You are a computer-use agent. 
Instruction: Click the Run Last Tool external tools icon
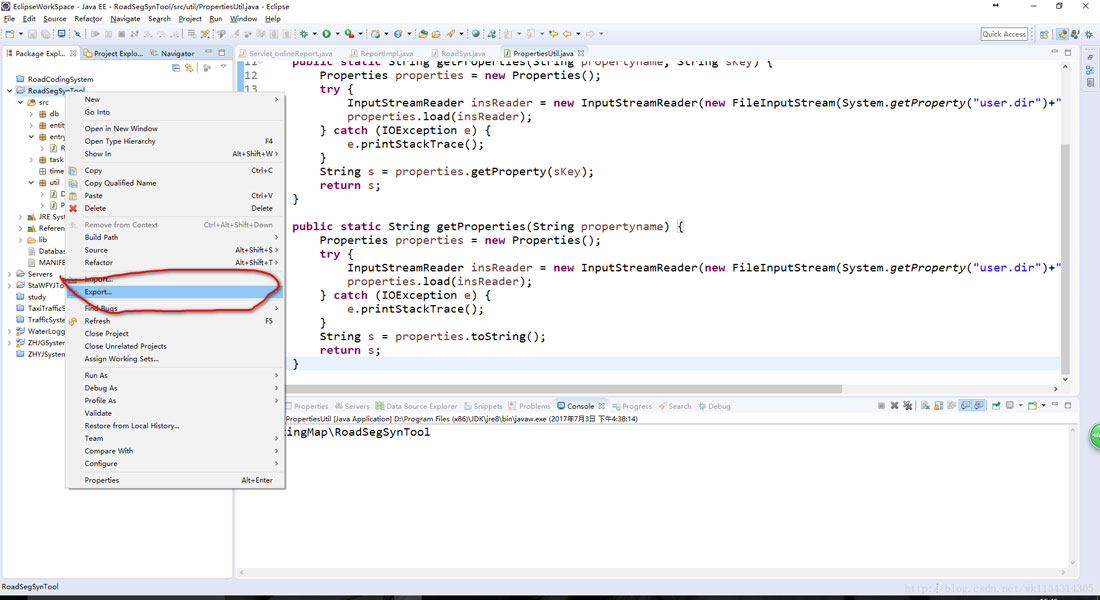[x=349, y=34]
